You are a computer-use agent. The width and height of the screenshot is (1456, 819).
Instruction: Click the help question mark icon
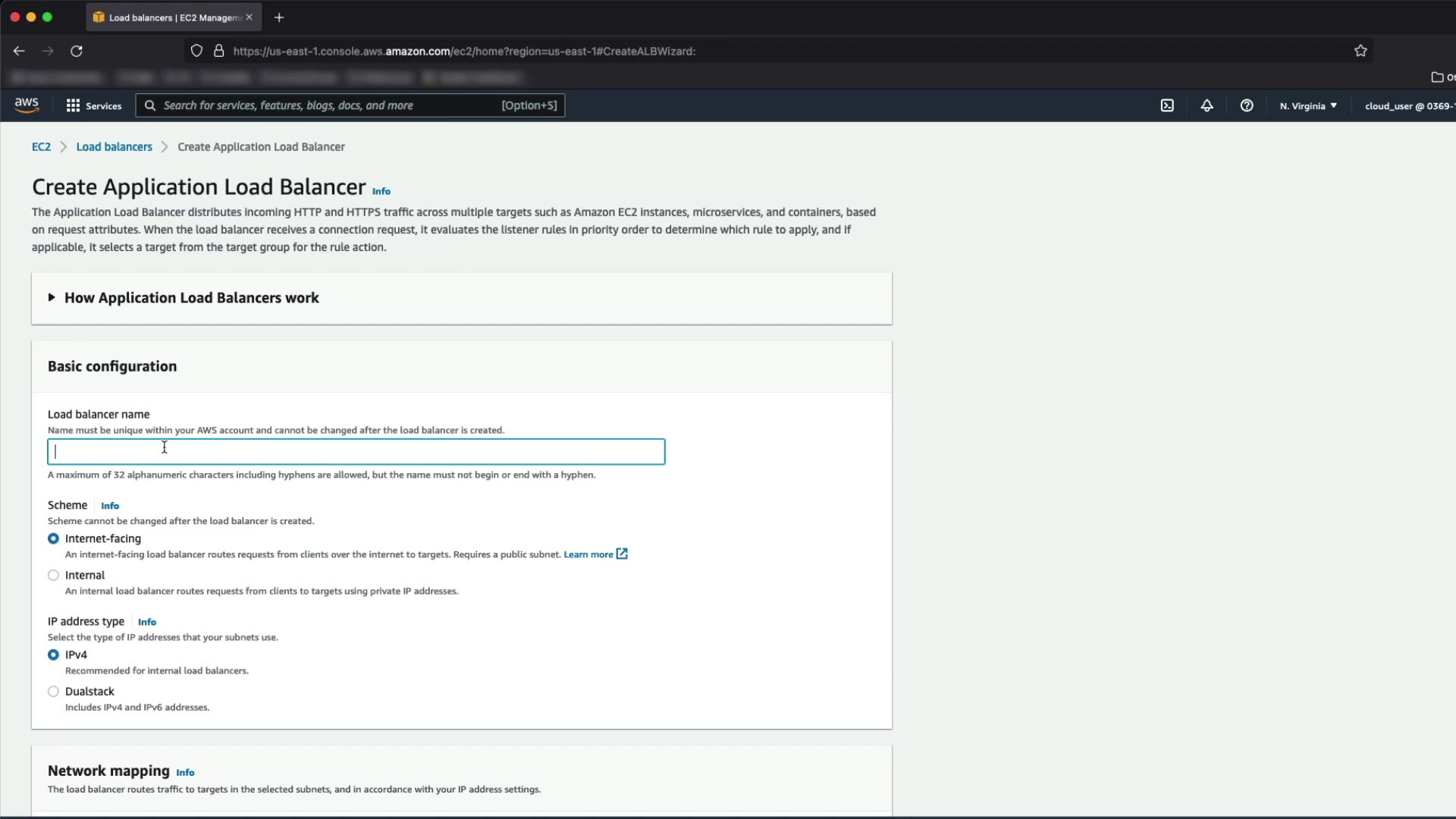tap(1247, 105)
